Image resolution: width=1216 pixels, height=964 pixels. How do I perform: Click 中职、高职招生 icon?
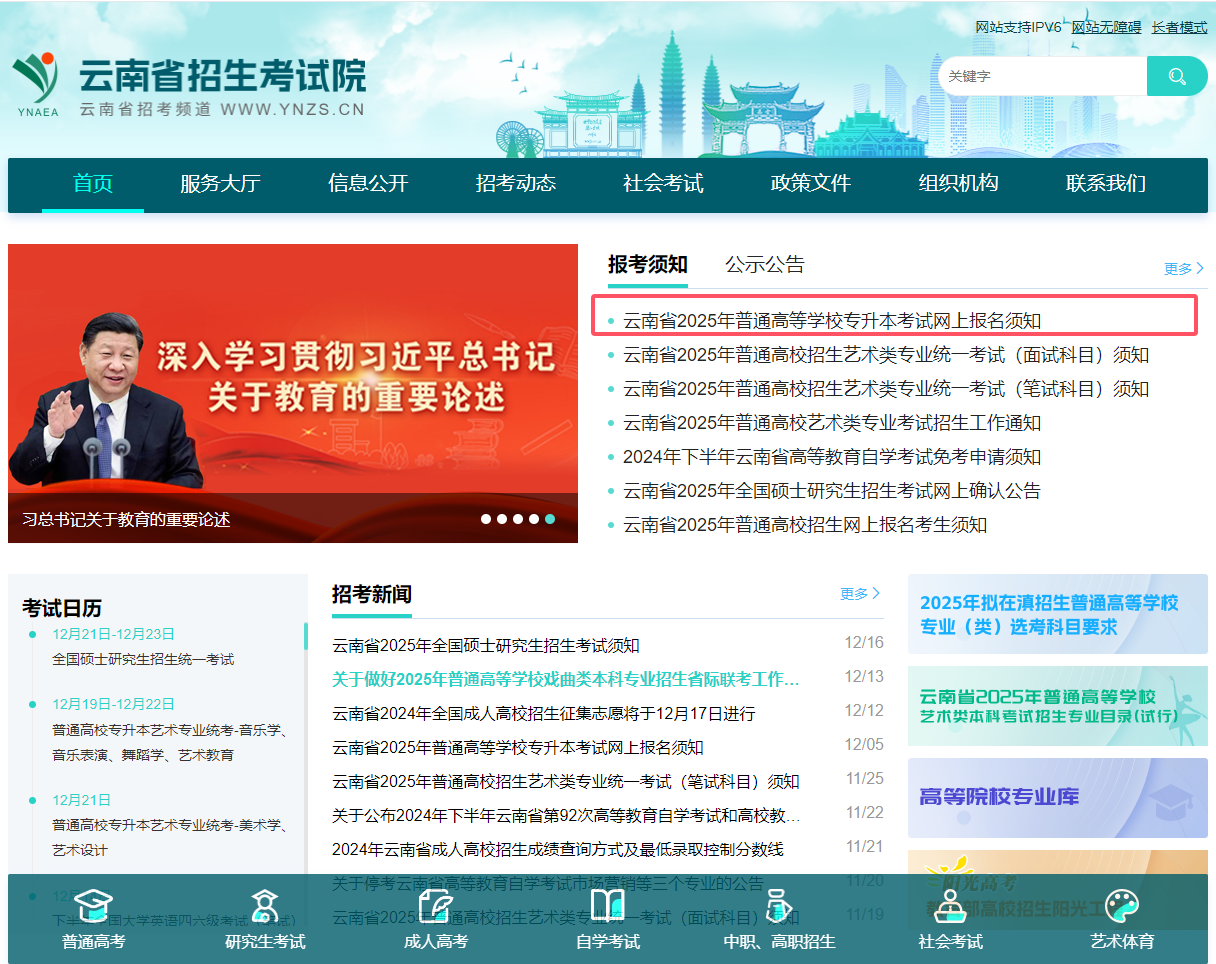pyautogui.click(x=779, y=906)
